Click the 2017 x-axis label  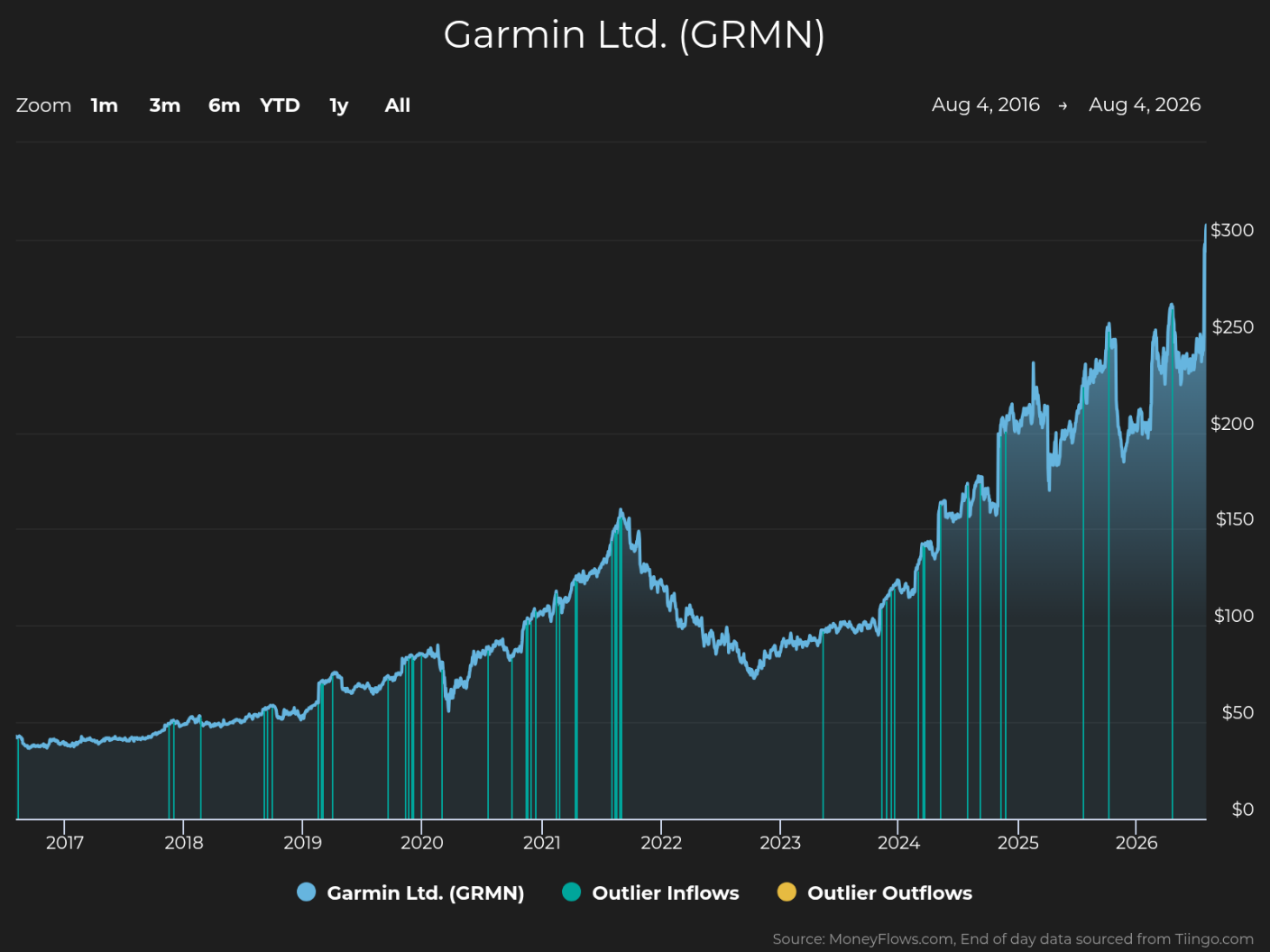pos(65,843)
